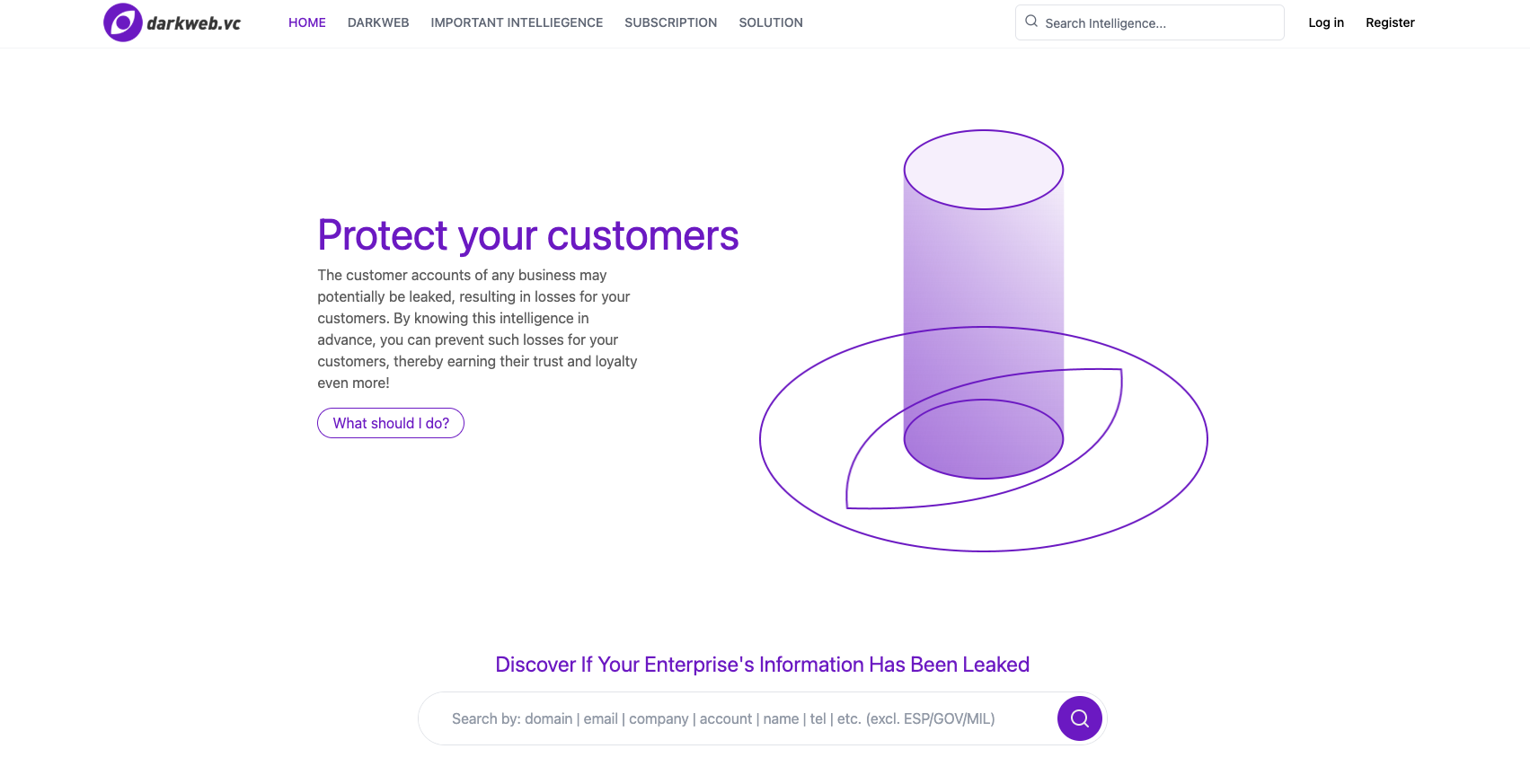Screen dimensions: 1530x784
Task: Open the HOME menu item
Action: coord(307,22)
